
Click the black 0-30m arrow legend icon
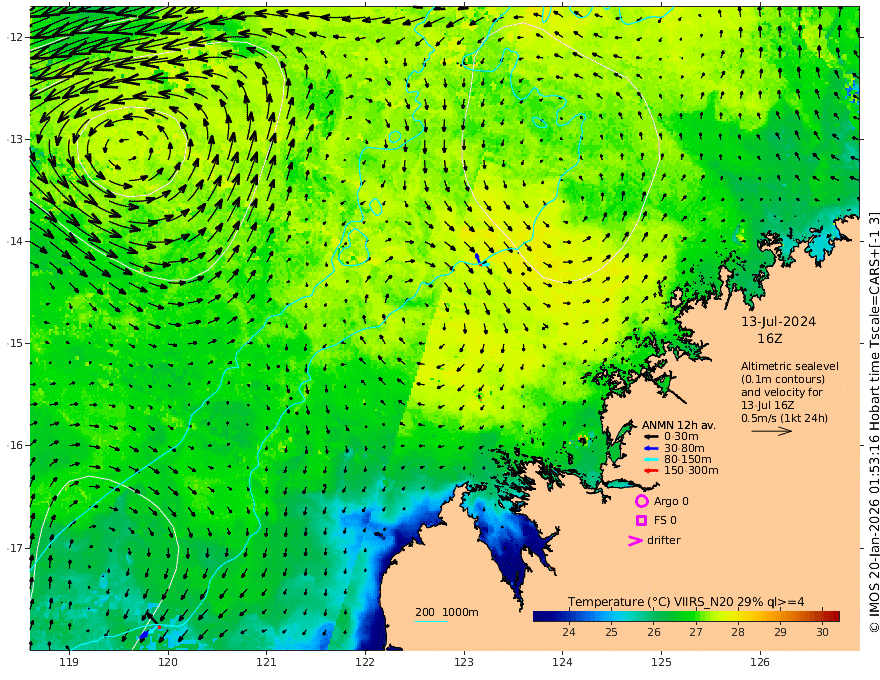point(651,437)
